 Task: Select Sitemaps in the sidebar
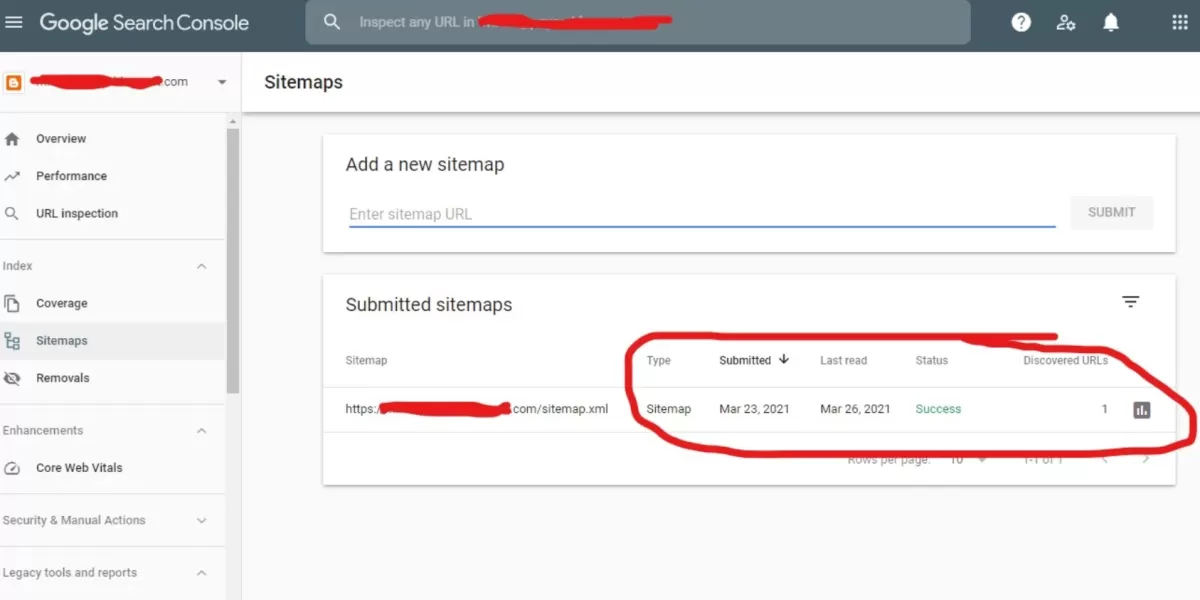click(62, 341)
